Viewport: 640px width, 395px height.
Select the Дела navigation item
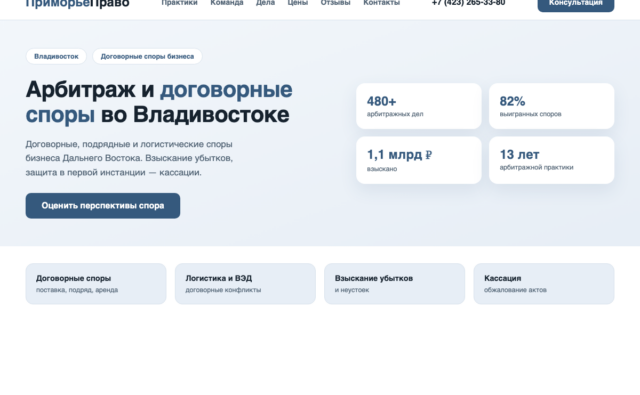(x=265, y=3)
